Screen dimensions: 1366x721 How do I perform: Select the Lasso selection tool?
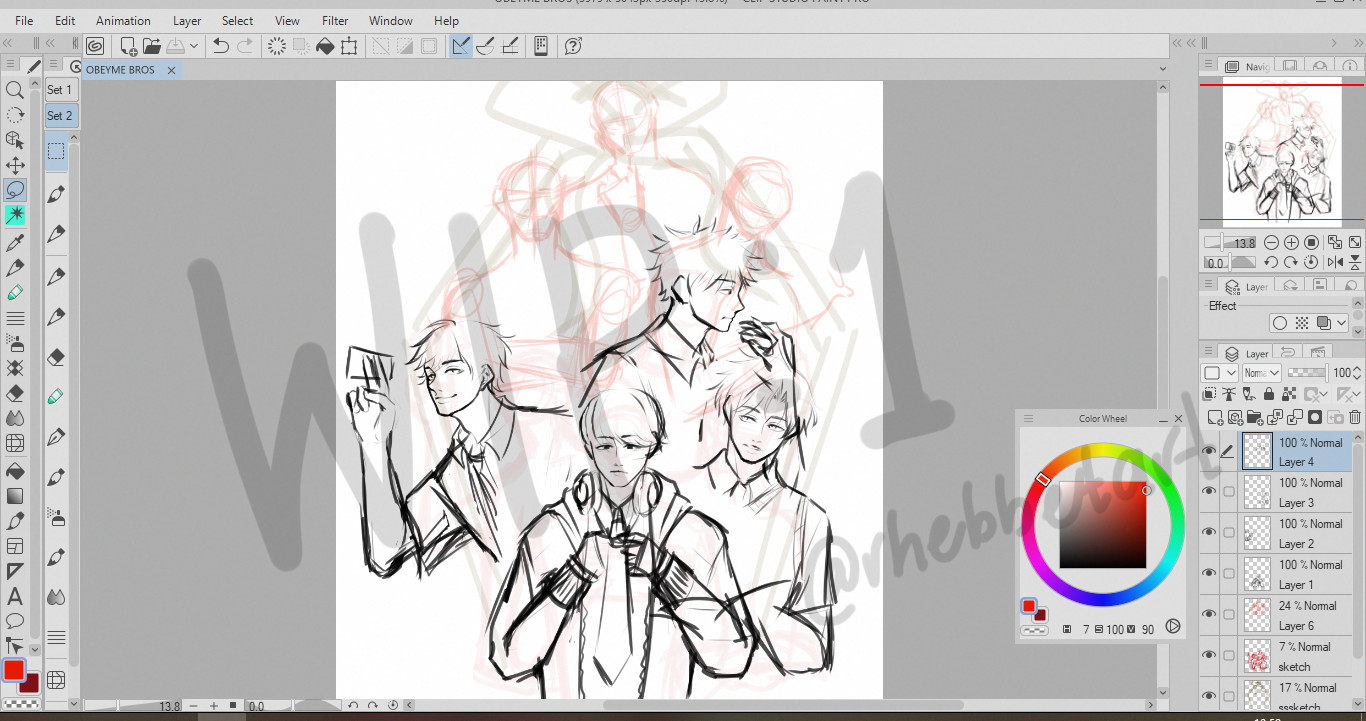(15, 189)
